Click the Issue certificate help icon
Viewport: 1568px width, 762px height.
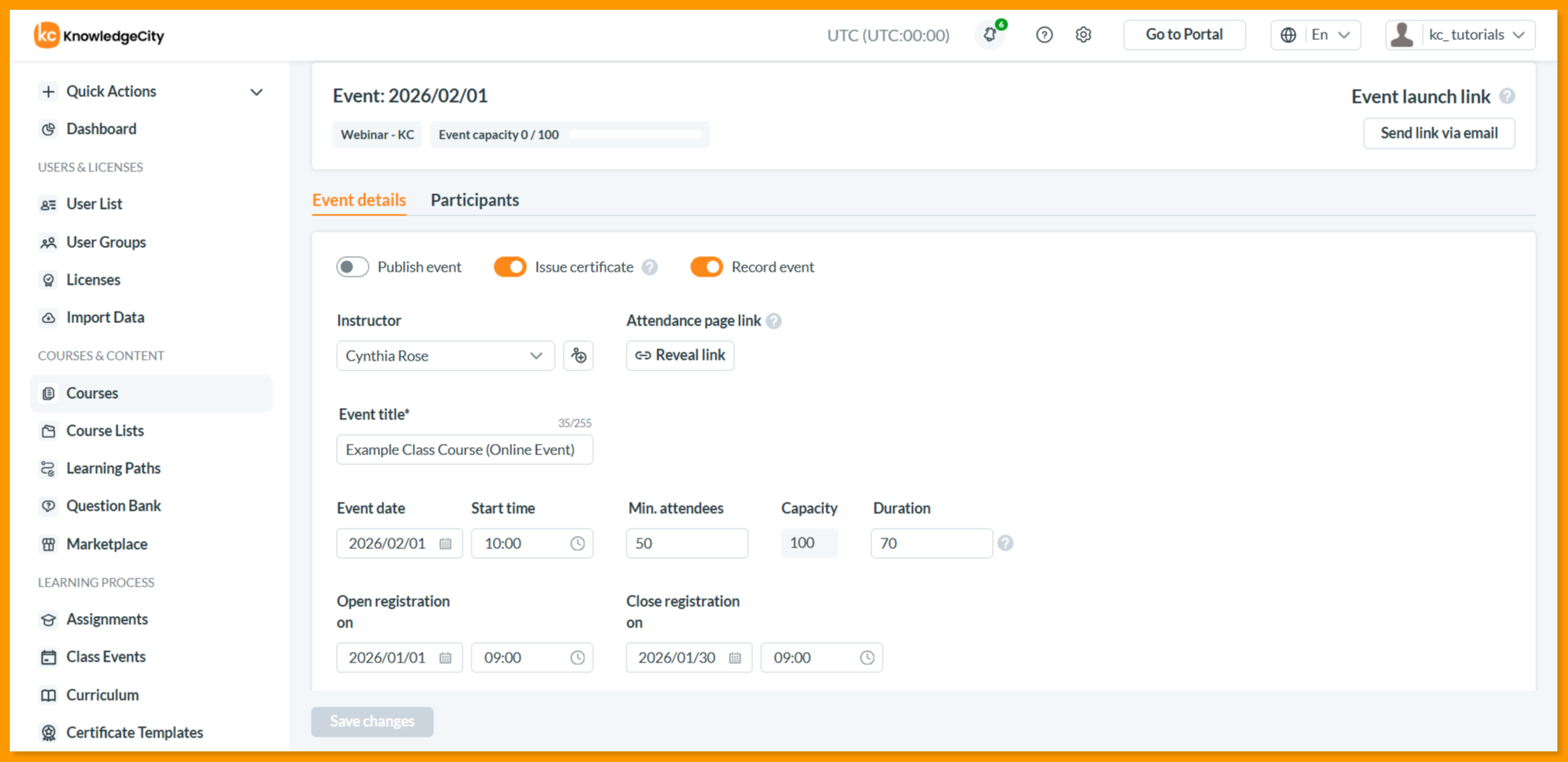pyautogui.click(x=649, y=268)
